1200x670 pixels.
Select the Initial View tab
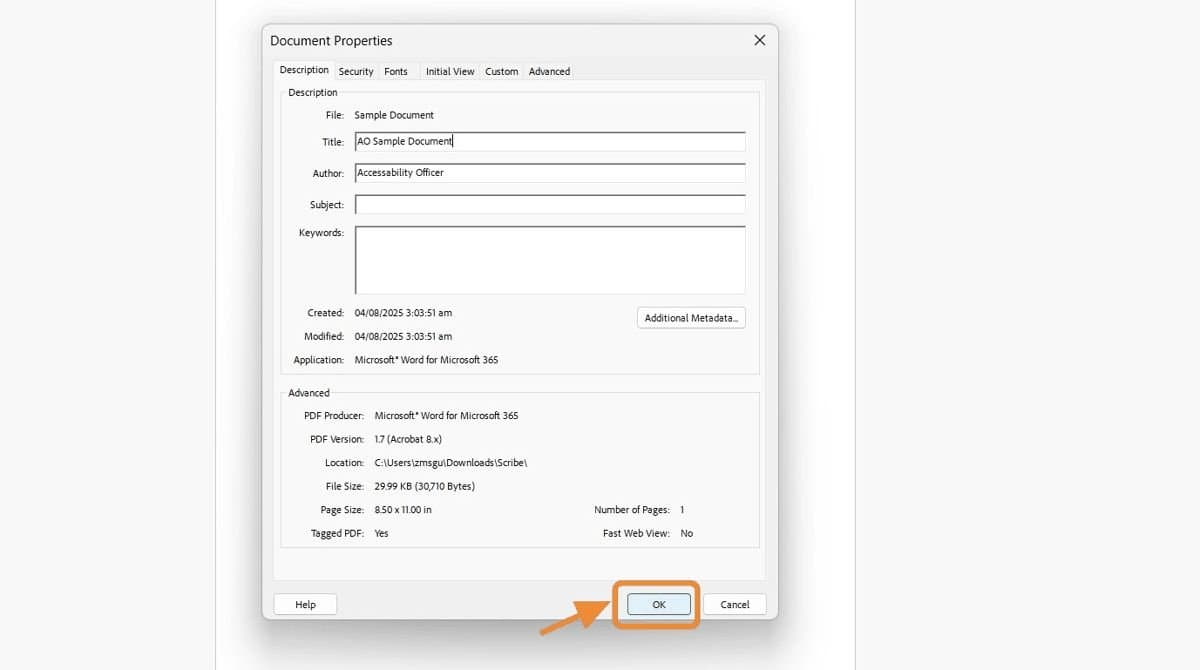(x=450, y=71)
